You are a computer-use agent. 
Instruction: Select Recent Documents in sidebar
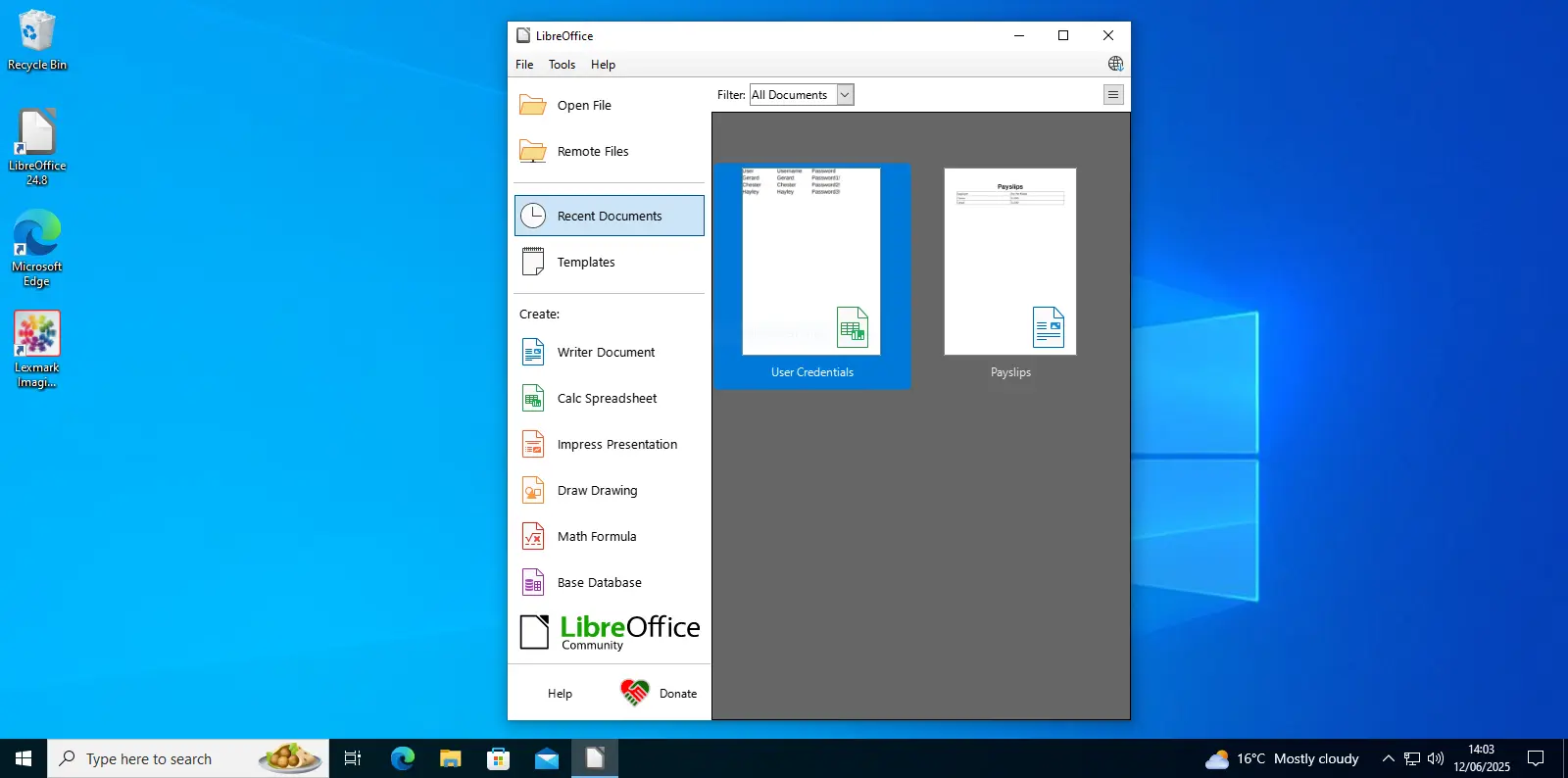pos(609,216)
